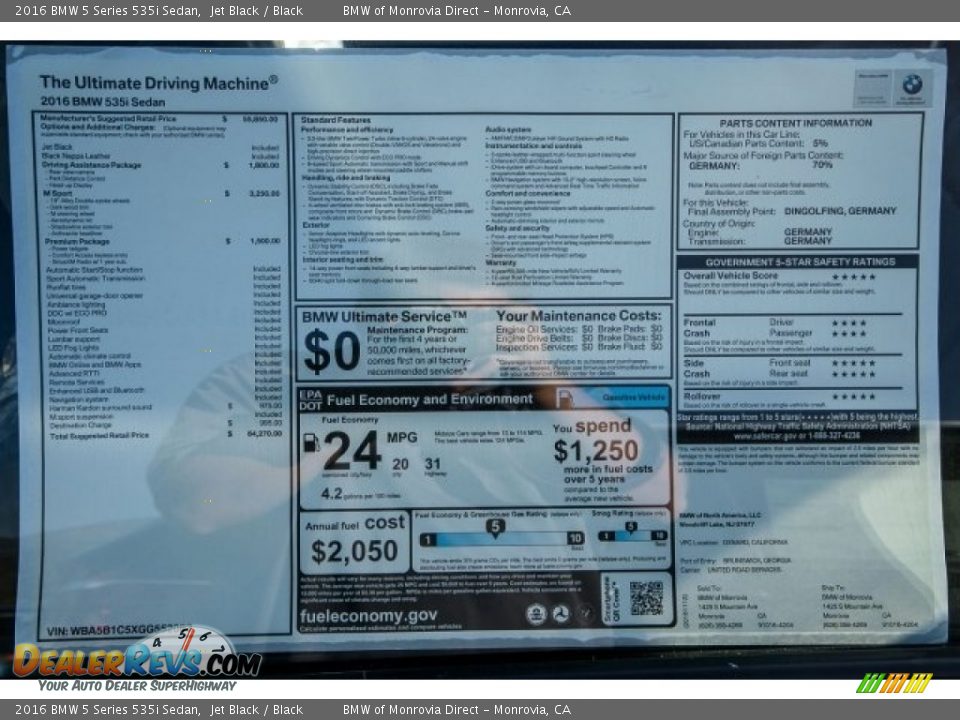Click the first agency seal near fueleconomy.gov
This screenshot has width=960, height=720.
[x=536, y=614]
